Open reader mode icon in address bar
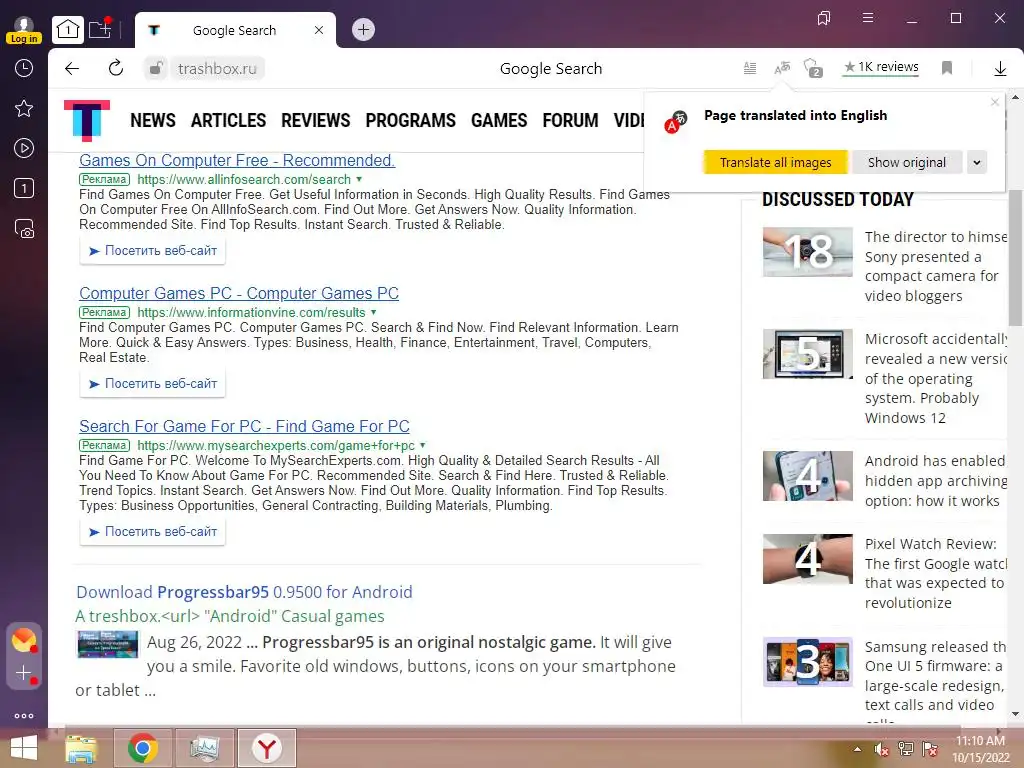The width and height of the screenshot is (1024, 768). coord(750,68)
